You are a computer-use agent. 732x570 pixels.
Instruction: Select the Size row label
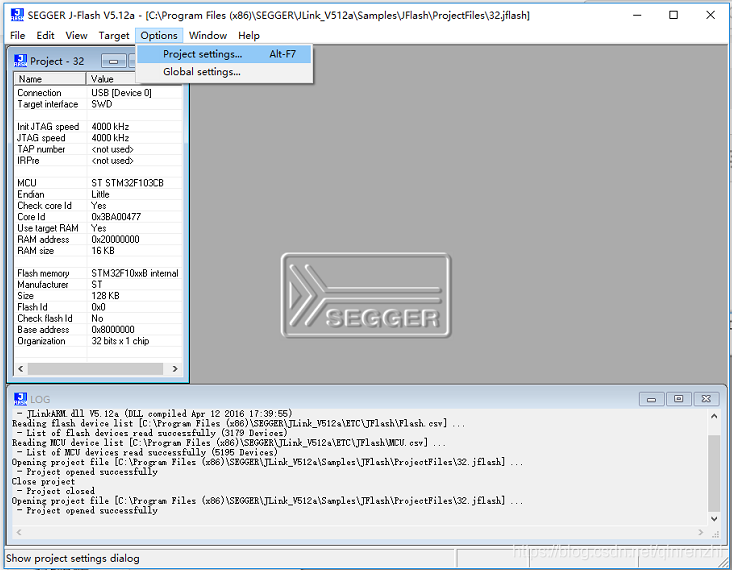(x=25, y=296)
